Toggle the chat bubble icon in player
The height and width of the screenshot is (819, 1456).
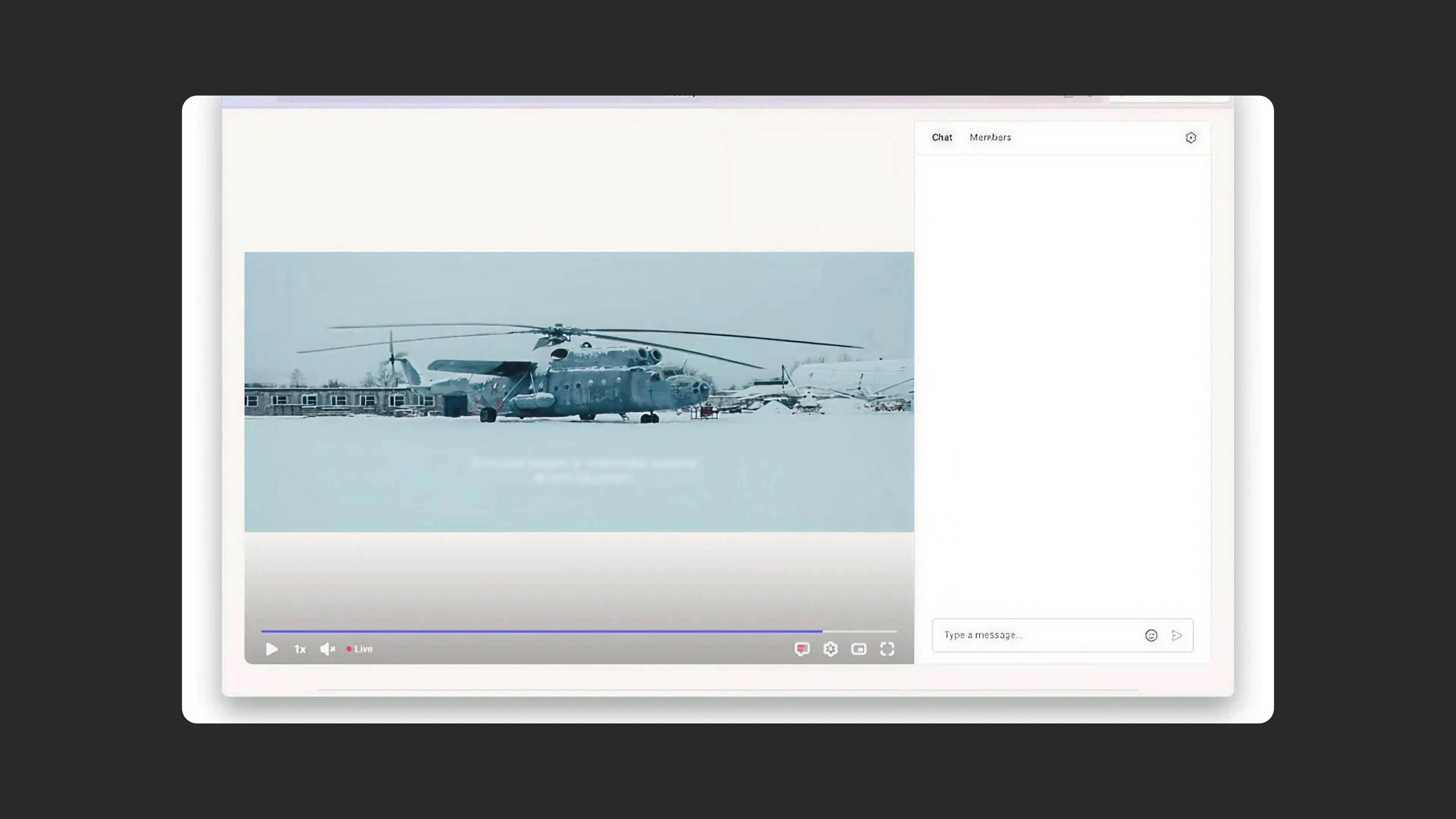coord(802,649)
